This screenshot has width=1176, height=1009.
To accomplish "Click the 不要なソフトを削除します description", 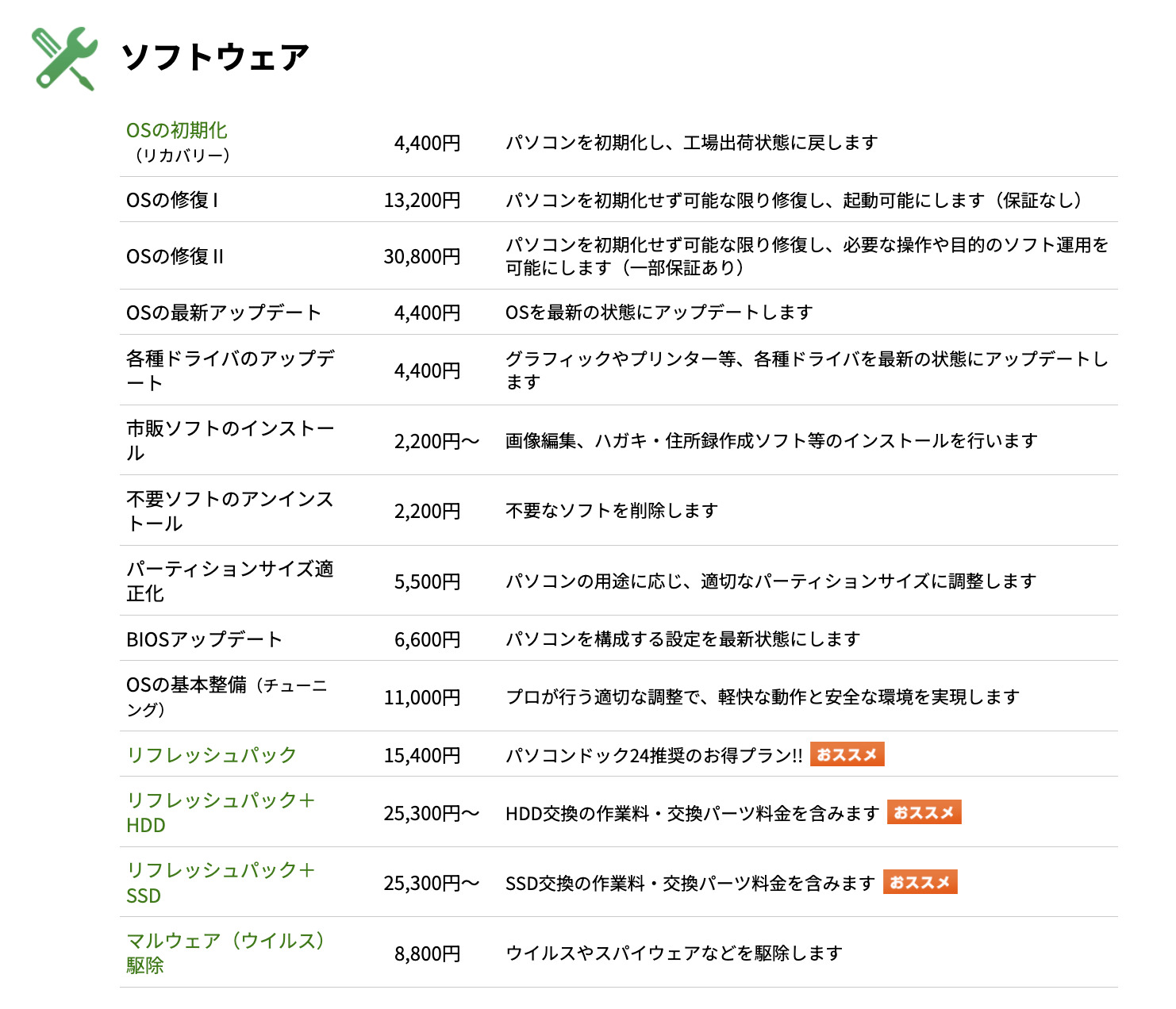I will click(x=612, y=511).
